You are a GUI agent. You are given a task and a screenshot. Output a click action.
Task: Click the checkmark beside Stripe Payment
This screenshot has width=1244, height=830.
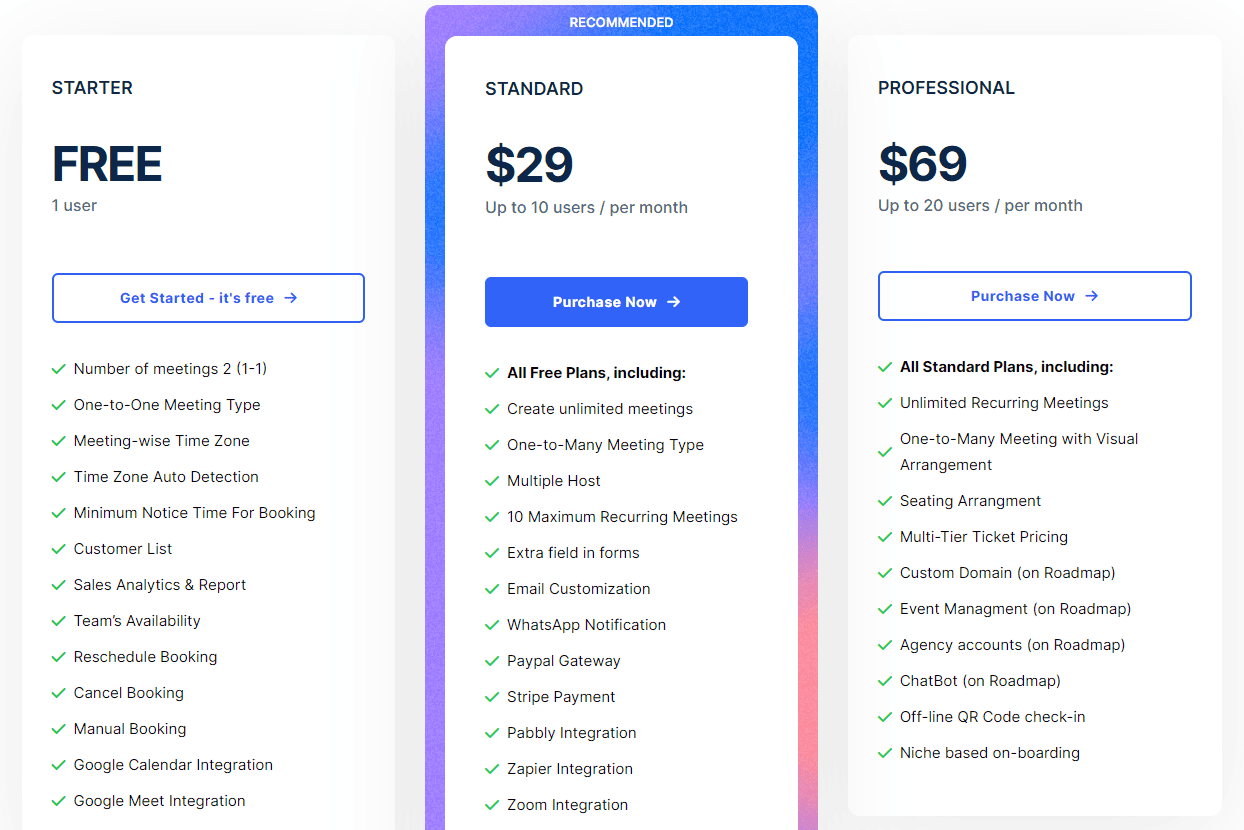tap(492, 696)
